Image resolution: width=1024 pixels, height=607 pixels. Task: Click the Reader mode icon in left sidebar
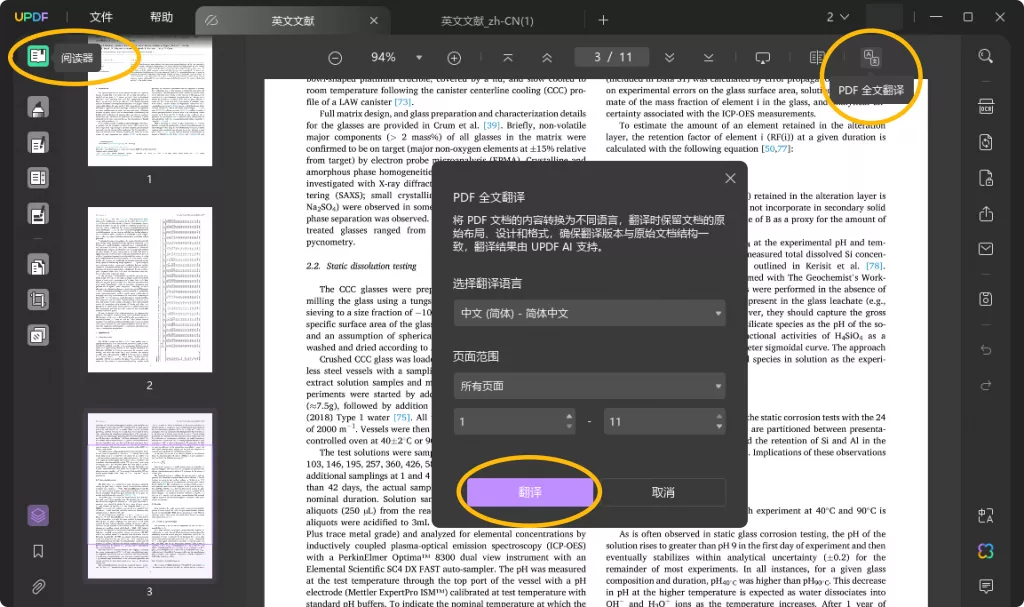click(38, 56)
